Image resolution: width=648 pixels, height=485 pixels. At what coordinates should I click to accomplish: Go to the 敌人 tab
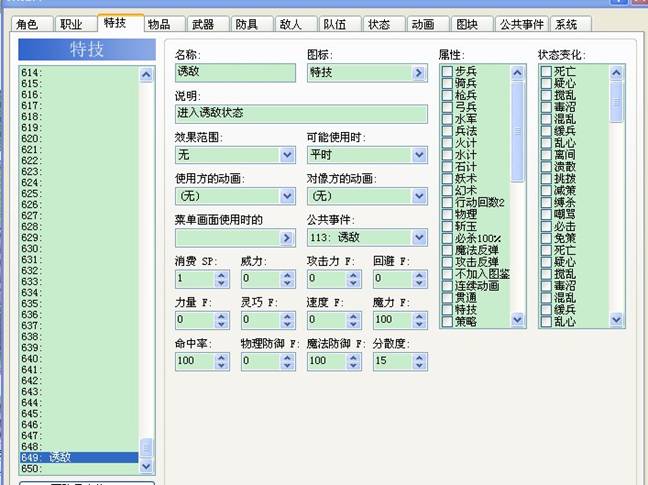point(296,24)
